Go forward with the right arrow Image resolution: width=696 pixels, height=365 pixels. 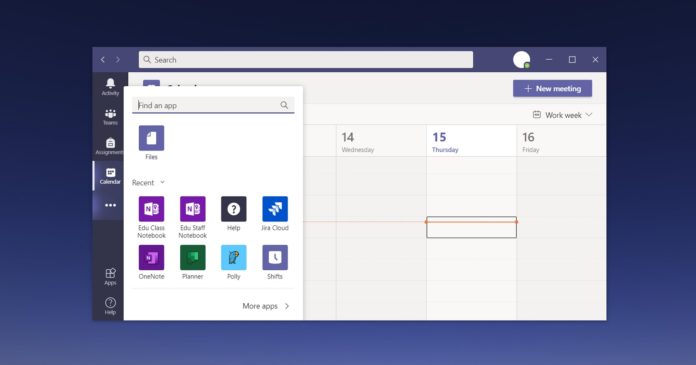pyautogui.click(x=118, y=60)
